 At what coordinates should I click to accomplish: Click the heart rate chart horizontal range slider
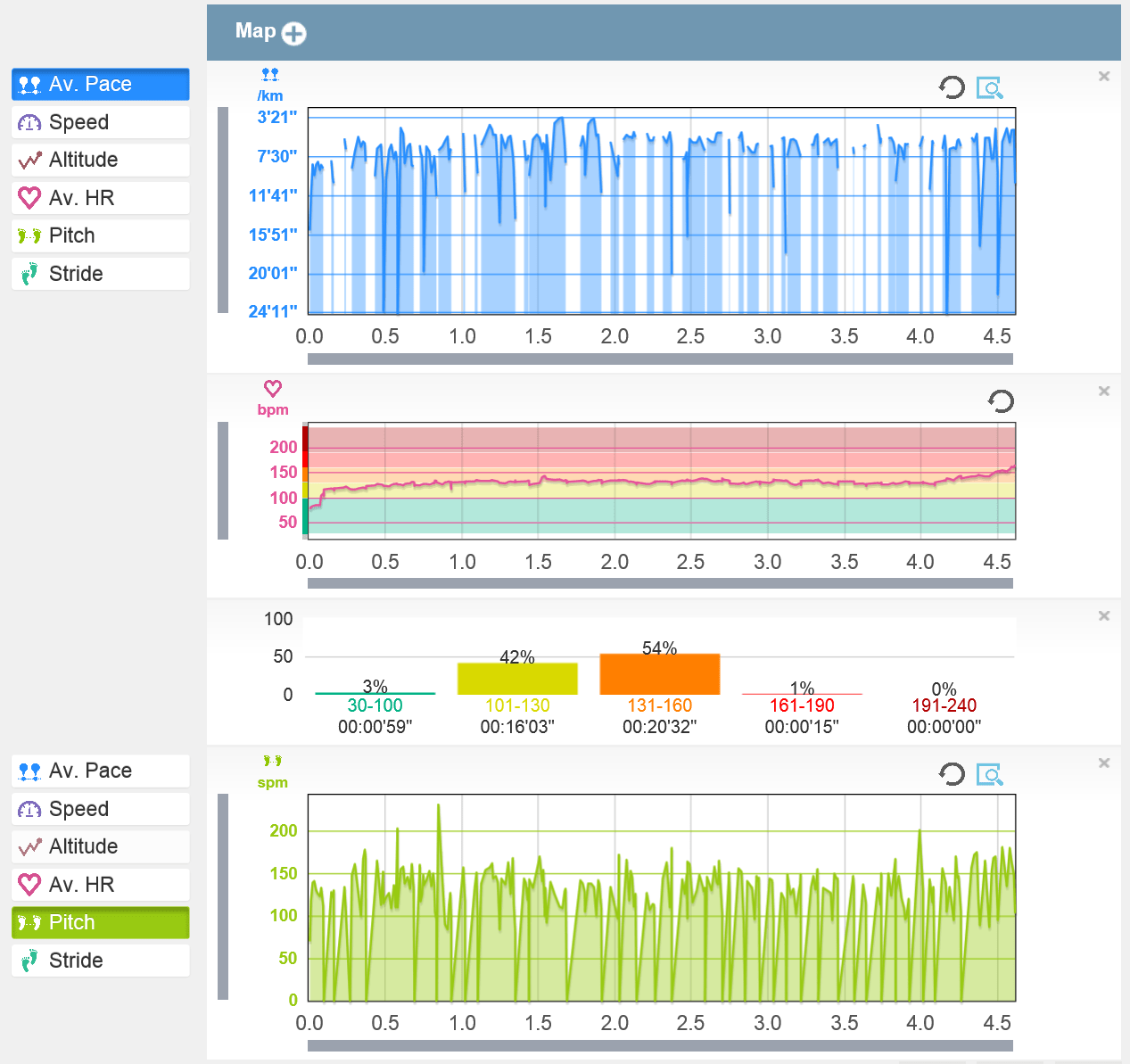tap(660, 583)
